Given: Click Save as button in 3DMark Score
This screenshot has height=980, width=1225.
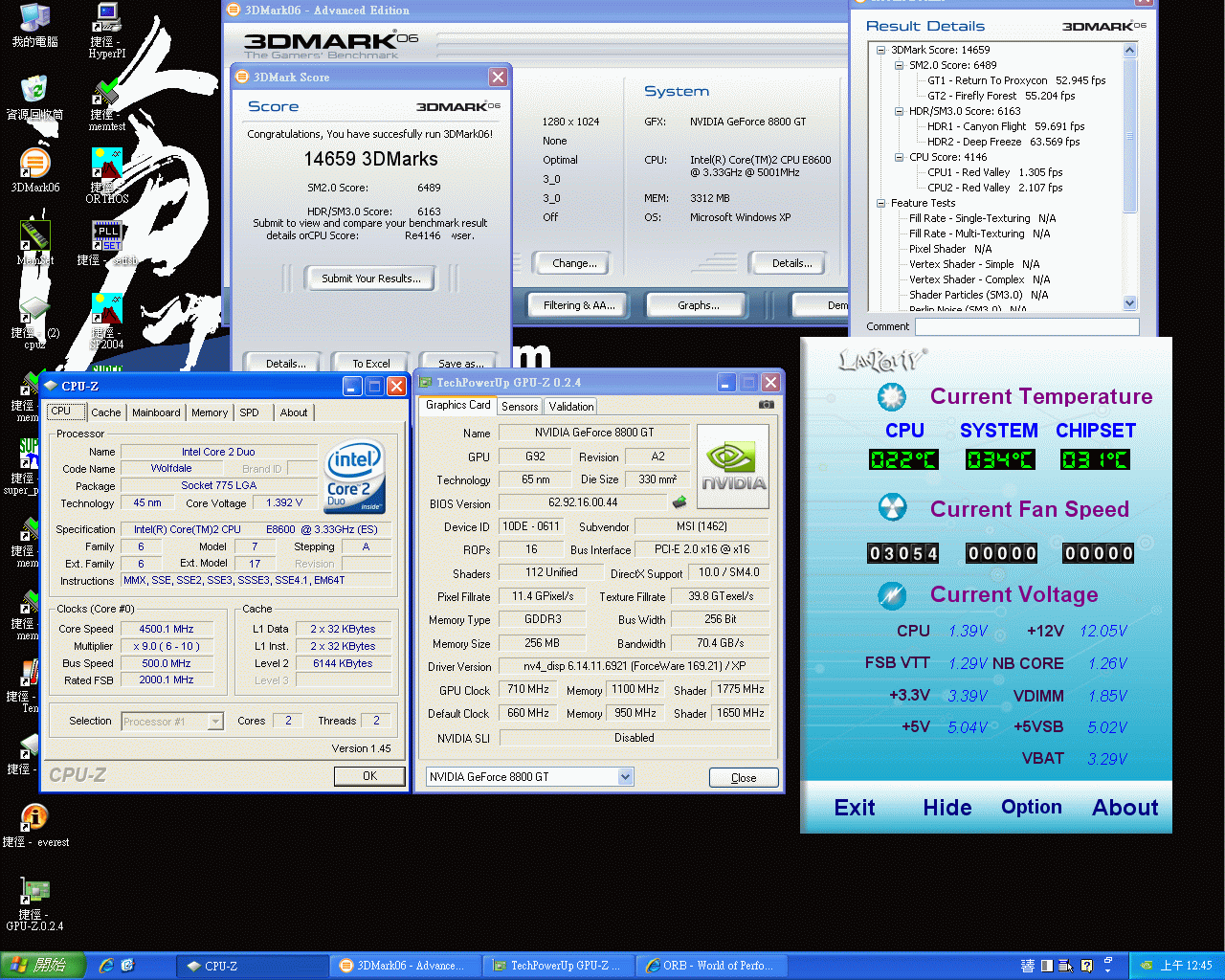Looking at the screenshot, I should [x=460, y=364].
